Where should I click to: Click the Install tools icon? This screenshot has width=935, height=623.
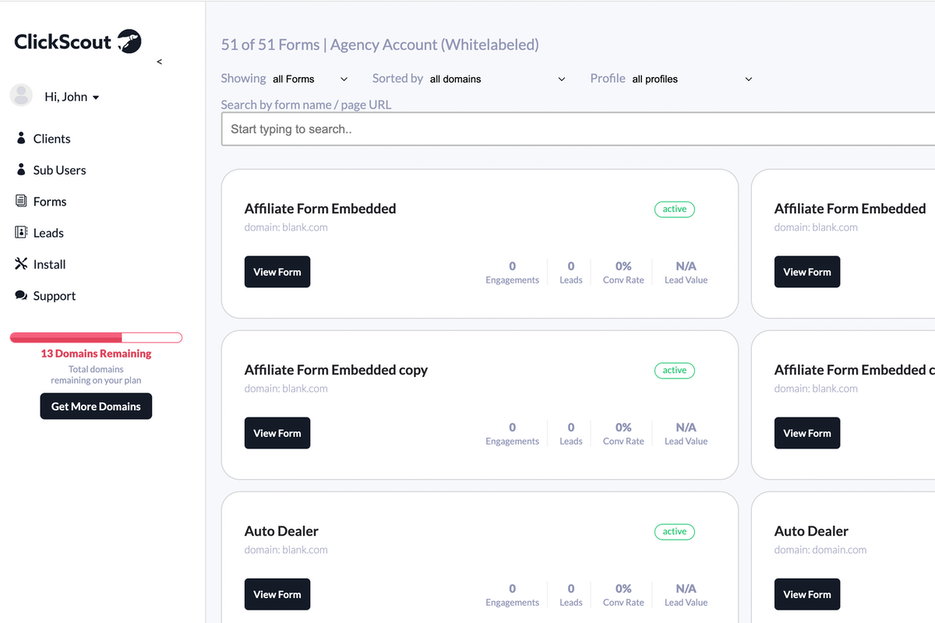[x=21, y=264]
